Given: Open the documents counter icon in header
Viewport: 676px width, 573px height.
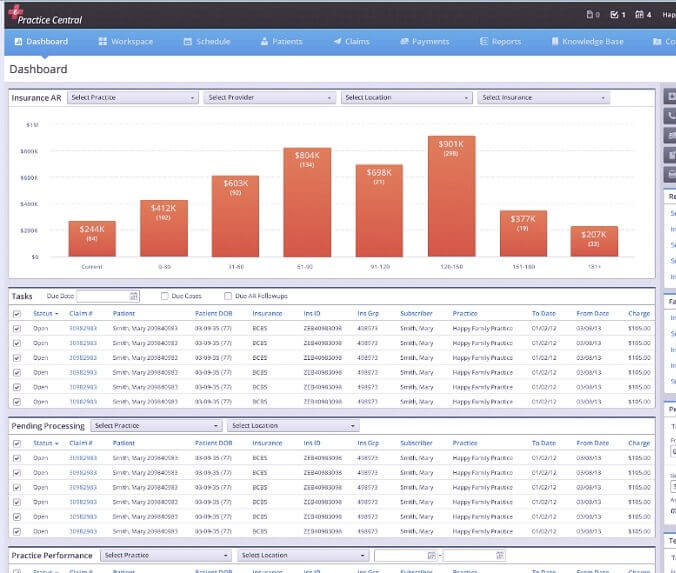Looking at the screenshot, I should click(x=590, y=15).
